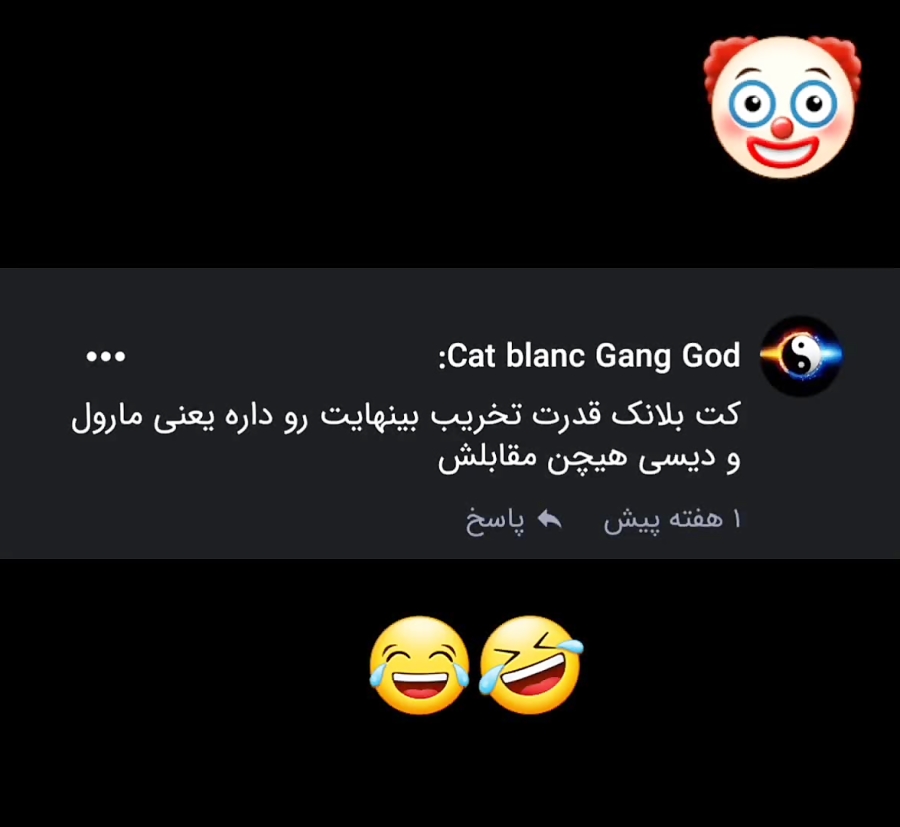Viewport: 900px width, 827px height.
Task: Select the face with tears of joy emoji
Action: [420, 666]
